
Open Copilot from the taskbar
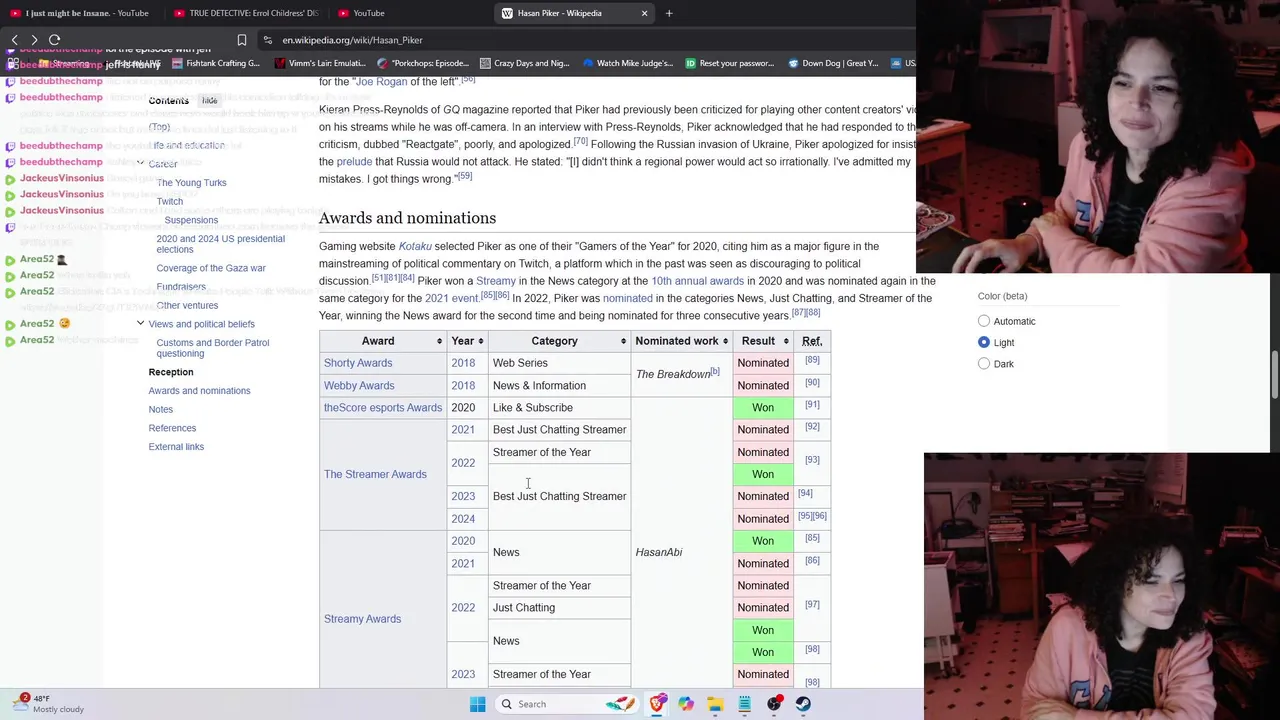point(686,704)
